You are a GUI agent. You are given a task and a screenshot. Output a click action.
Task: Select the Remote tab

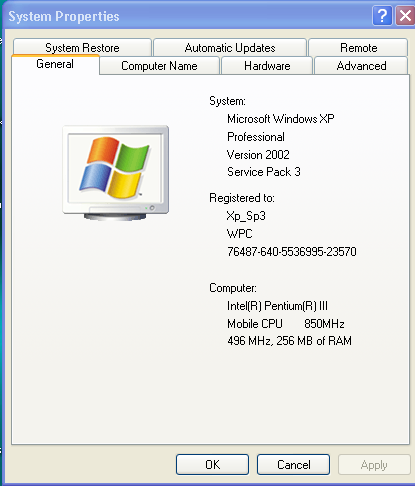click(358, 48)
